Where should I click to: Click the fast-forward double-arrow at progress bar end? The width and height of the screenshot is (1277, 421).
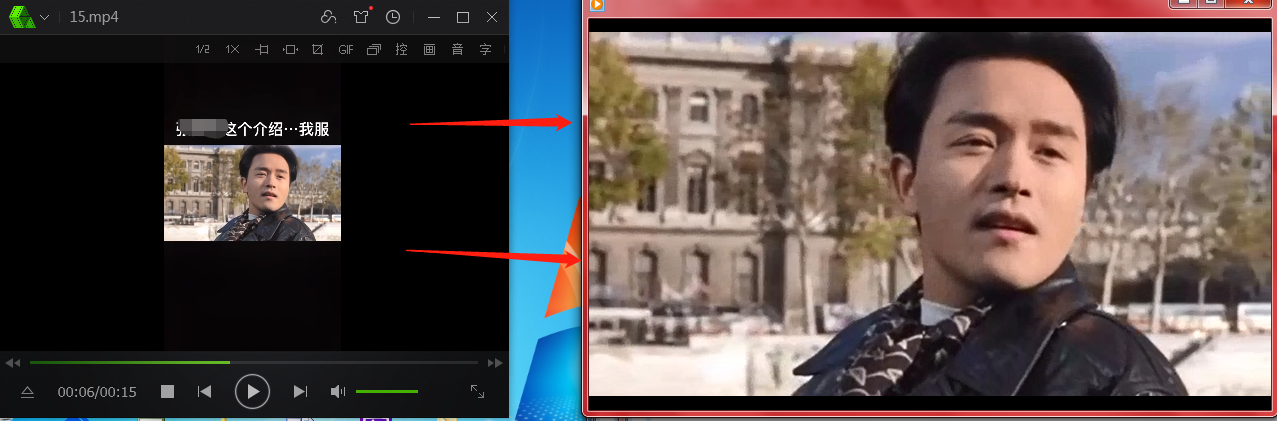point(495,362)
